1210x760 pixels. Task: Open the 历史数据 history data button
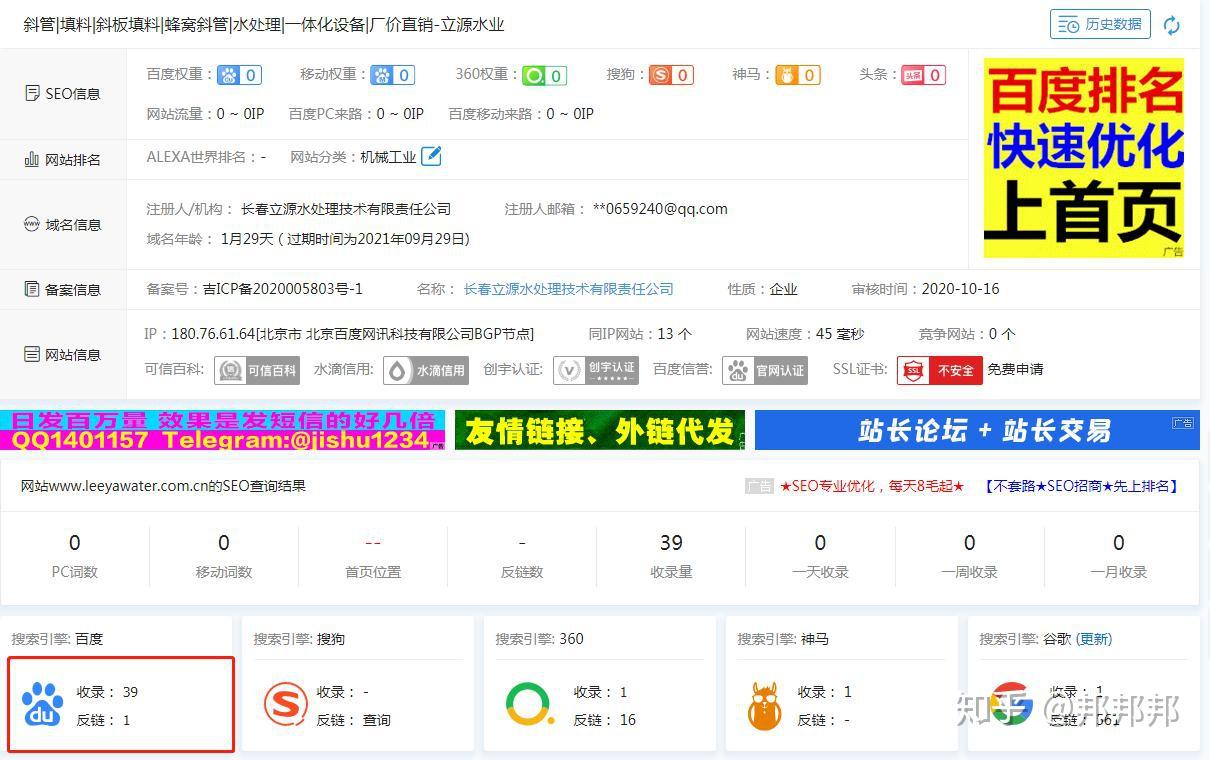tap(1100, 24)
